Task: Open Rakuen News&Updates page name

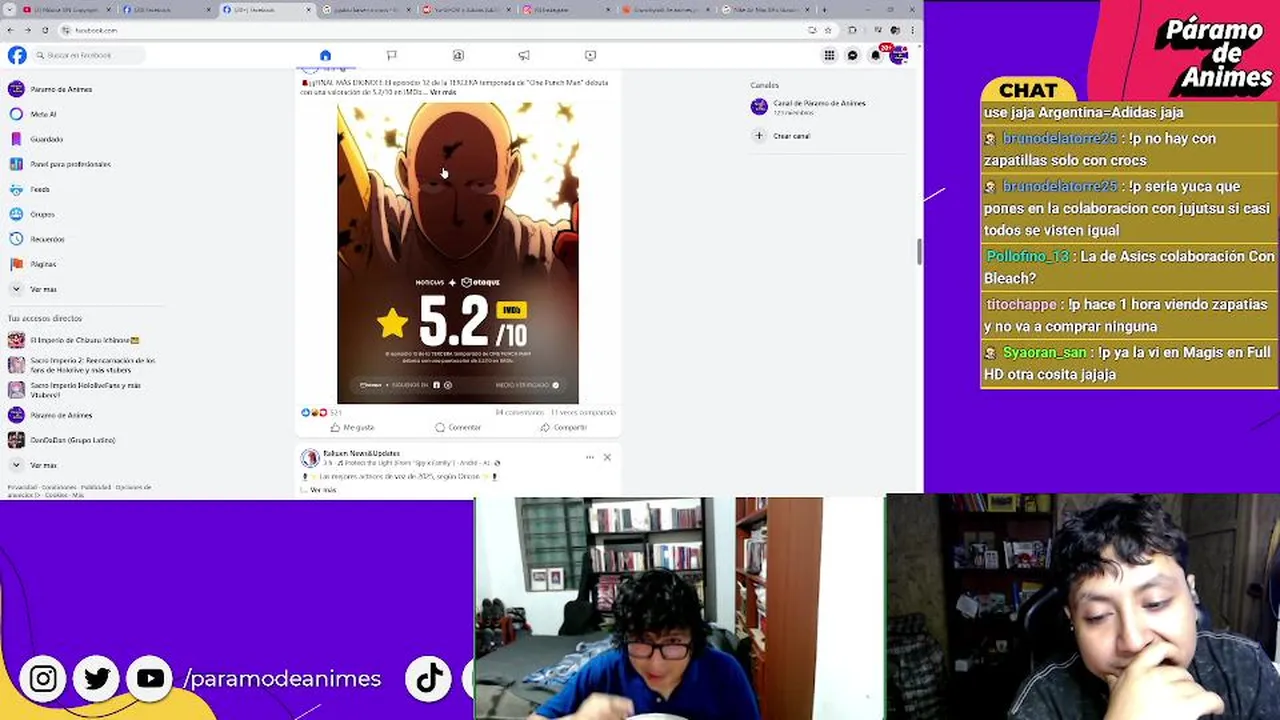Action: click(x=361, y=453)
